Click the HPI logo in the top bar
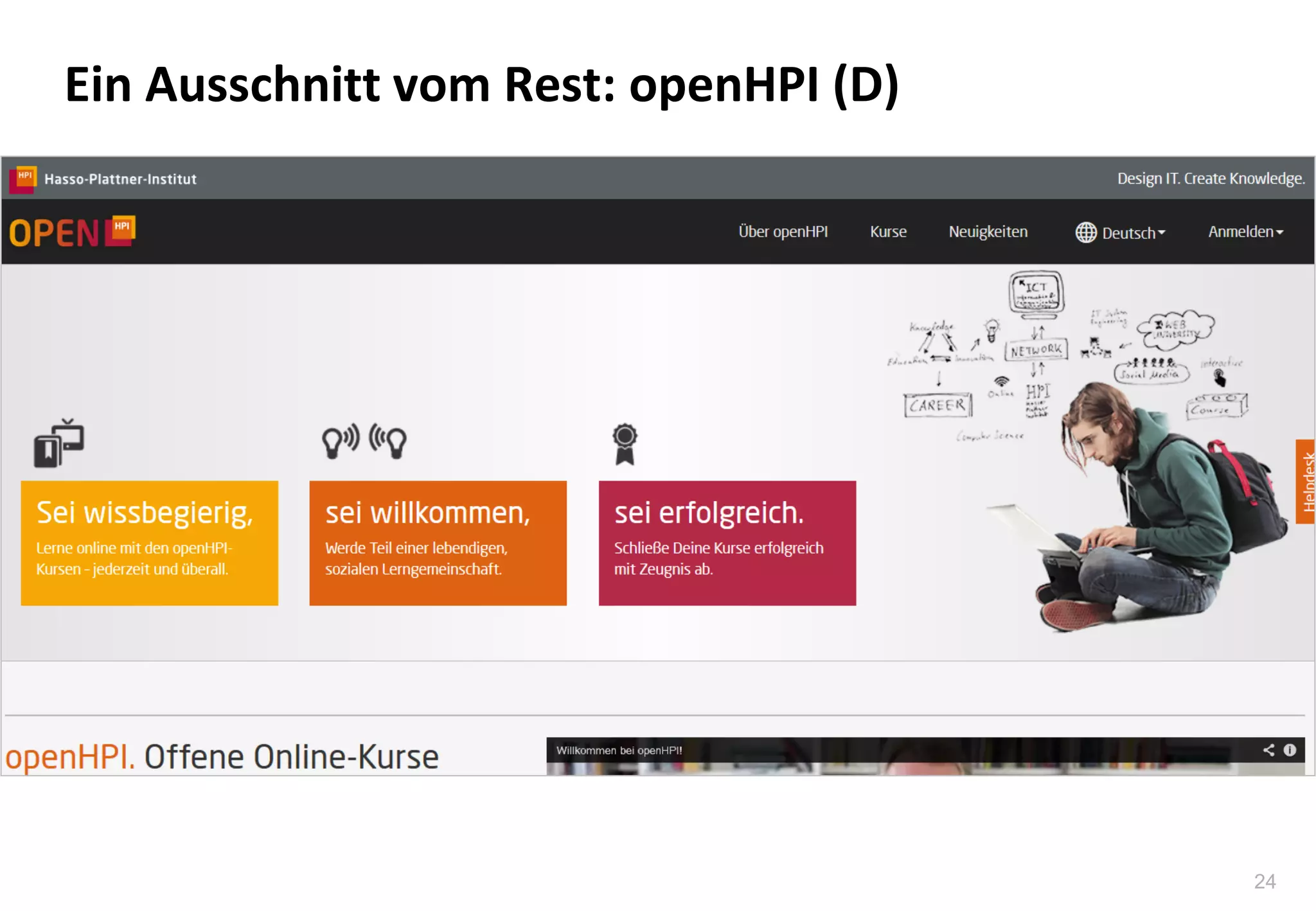 [24, 179]
